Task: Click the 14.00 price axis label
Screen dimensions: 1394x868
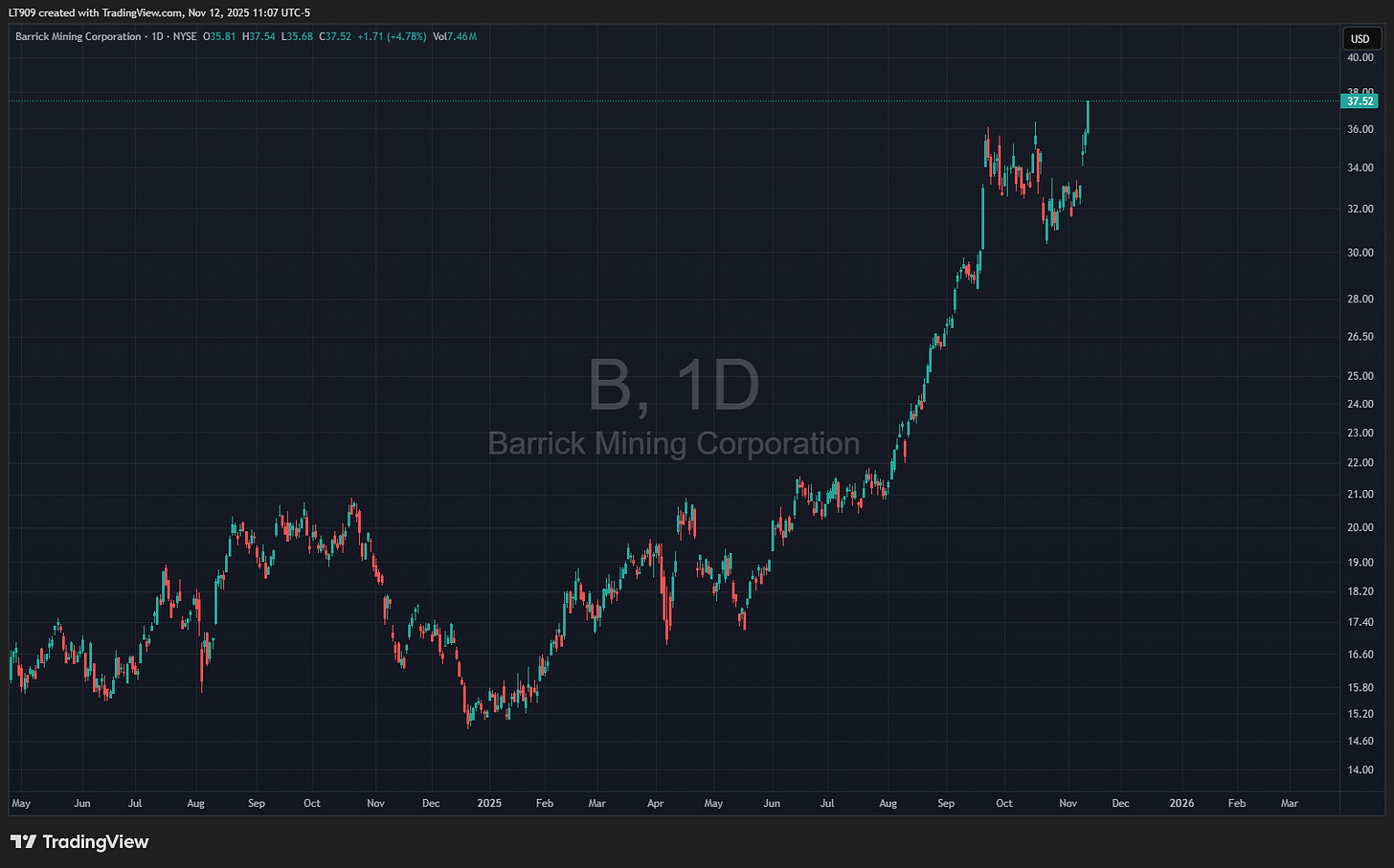Action: pos(1360,769)
